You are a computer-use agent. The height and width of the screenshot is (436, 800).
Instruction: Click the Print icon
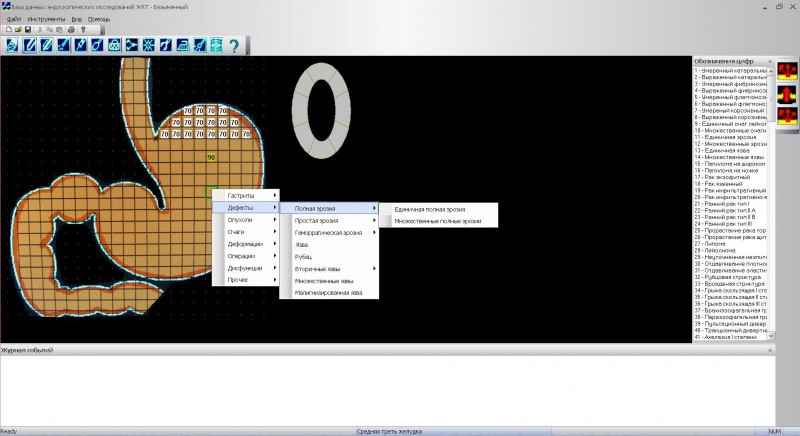[71, 30]
